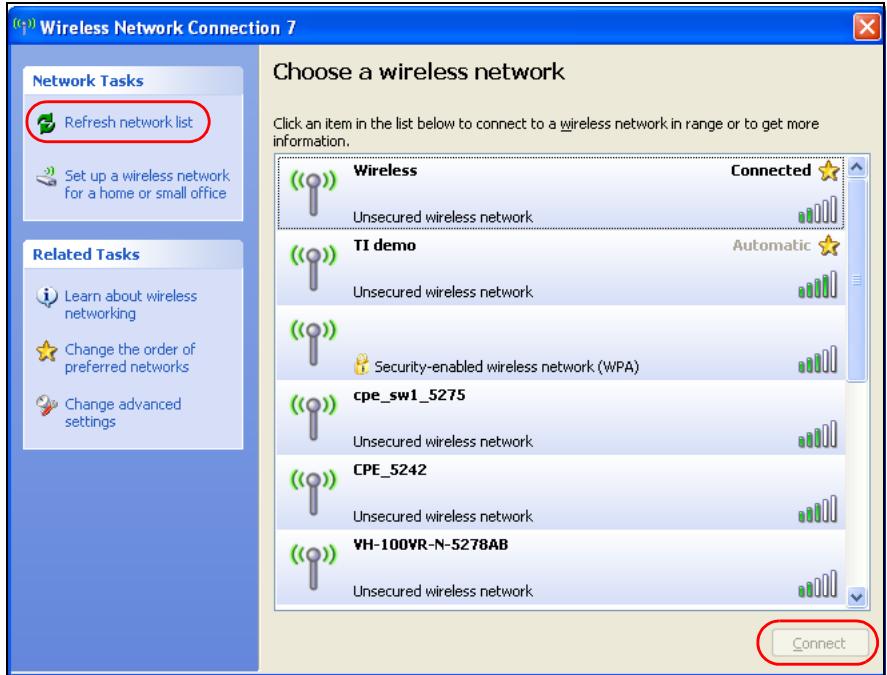The height and width of the screenshot is (675, 887).
Task: Select the VH-100VR-N-5278AB network name
Action: pos(430,544)
